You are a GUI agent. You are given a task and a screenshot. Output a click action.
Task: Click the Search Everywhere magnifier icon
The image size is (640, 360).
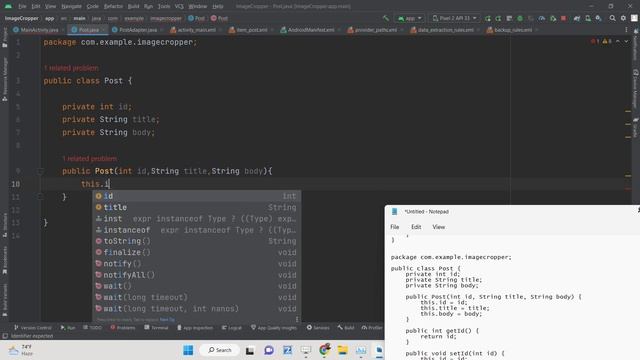tap(612, 18)
